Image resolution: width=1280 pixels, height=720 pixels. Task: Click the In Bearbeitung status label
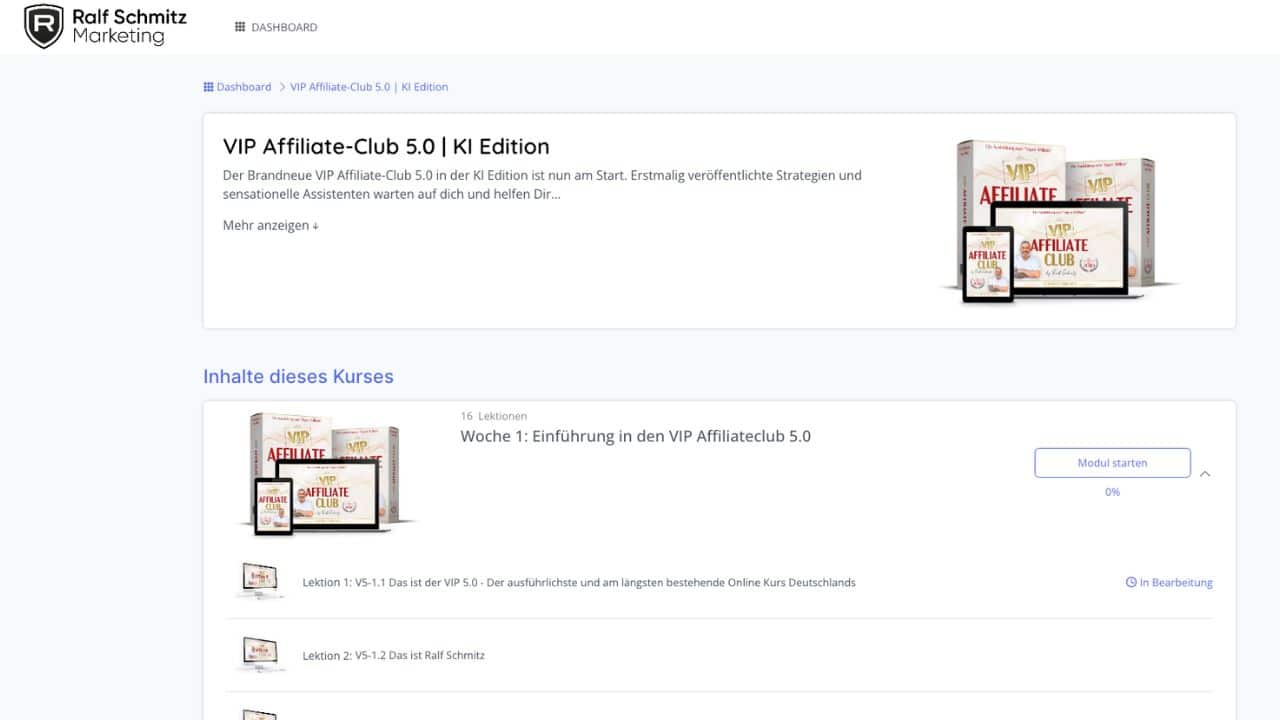[x=1176, y=582]
